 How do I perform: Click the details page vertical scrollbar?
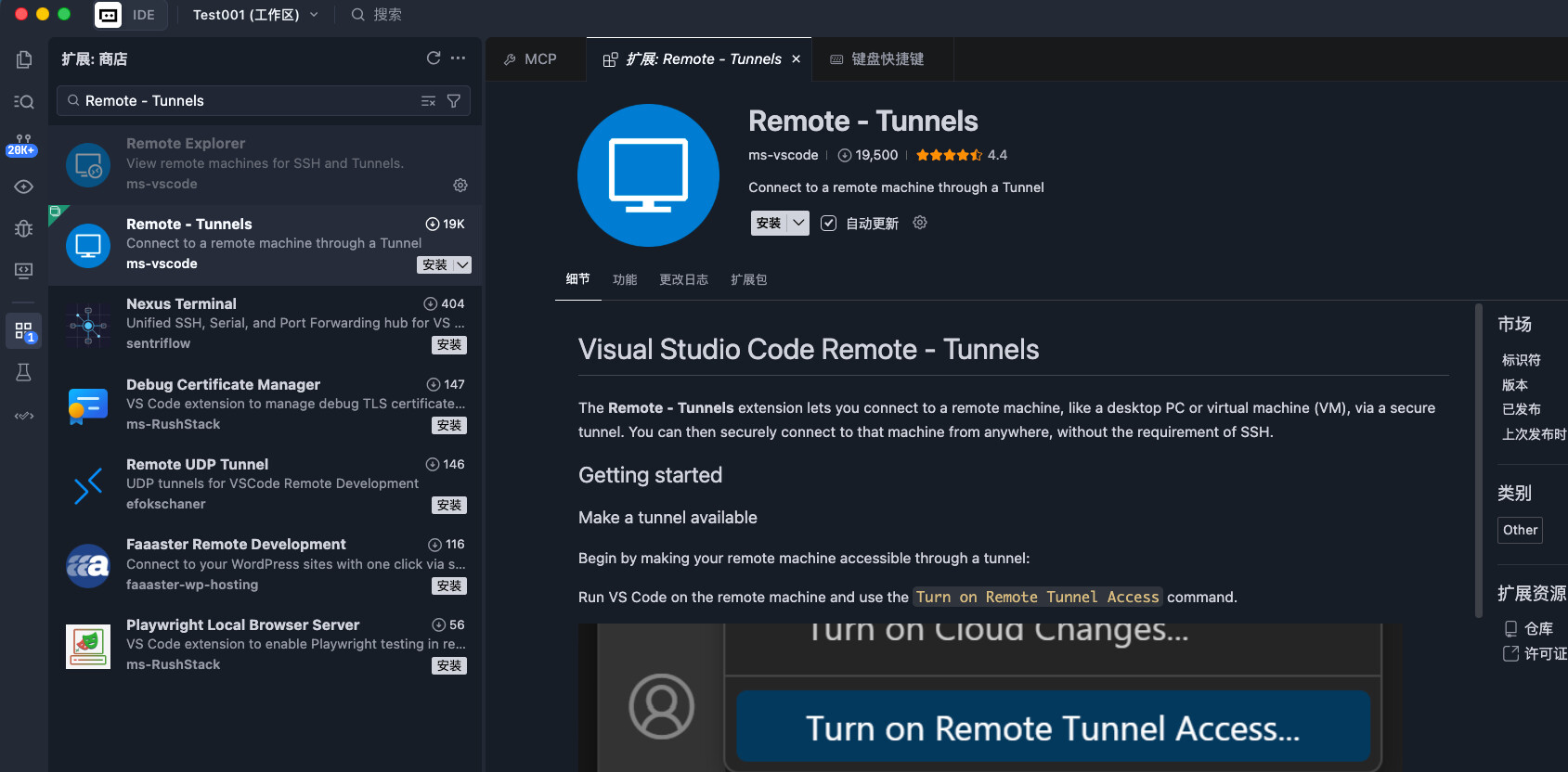pos(1479,460)
